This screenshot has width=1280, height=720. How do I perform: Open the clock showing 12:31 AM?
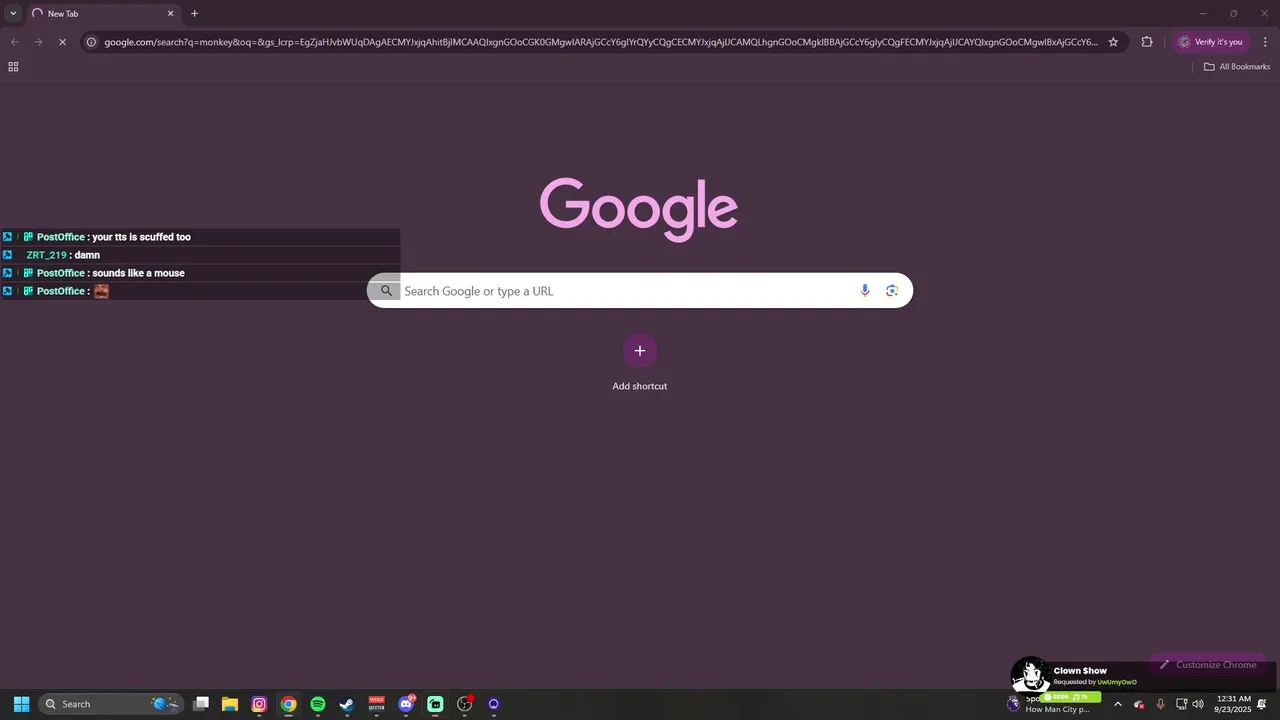[1233, 704]
